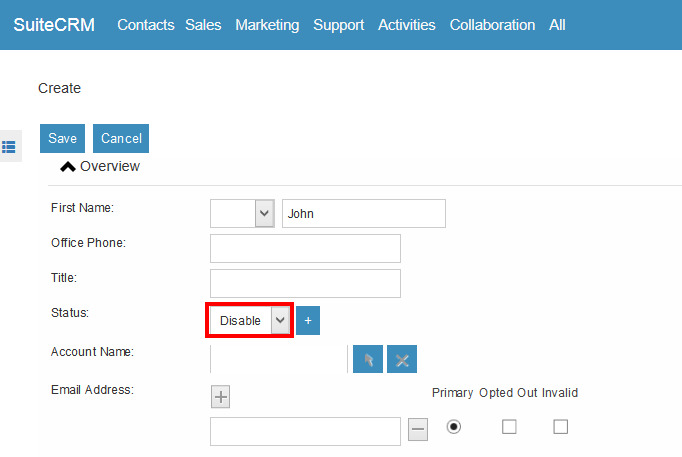Click the SuiteCRM logo link
This screenshot has height=457, width=682.
(54, 25)
